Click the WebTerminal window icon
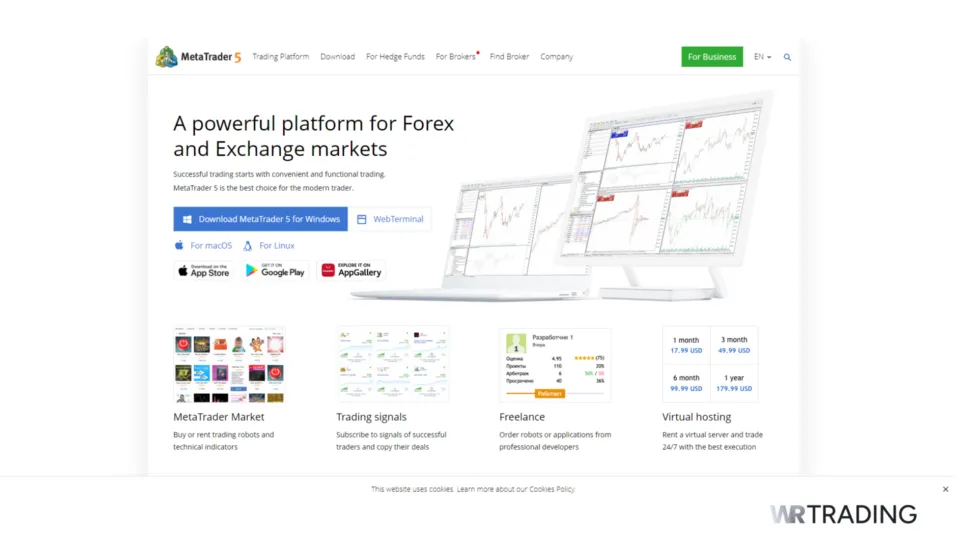Image resolution: width=960 pixels, height=540 pixels. point(362,219)
